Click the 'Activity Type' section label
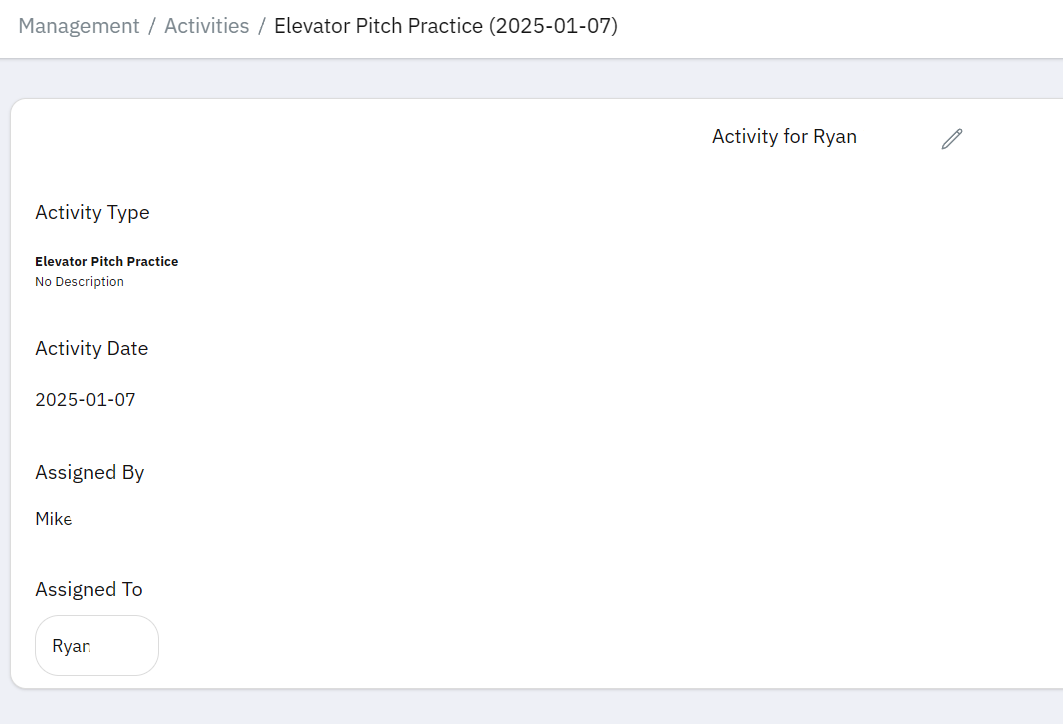 [92, 212]
